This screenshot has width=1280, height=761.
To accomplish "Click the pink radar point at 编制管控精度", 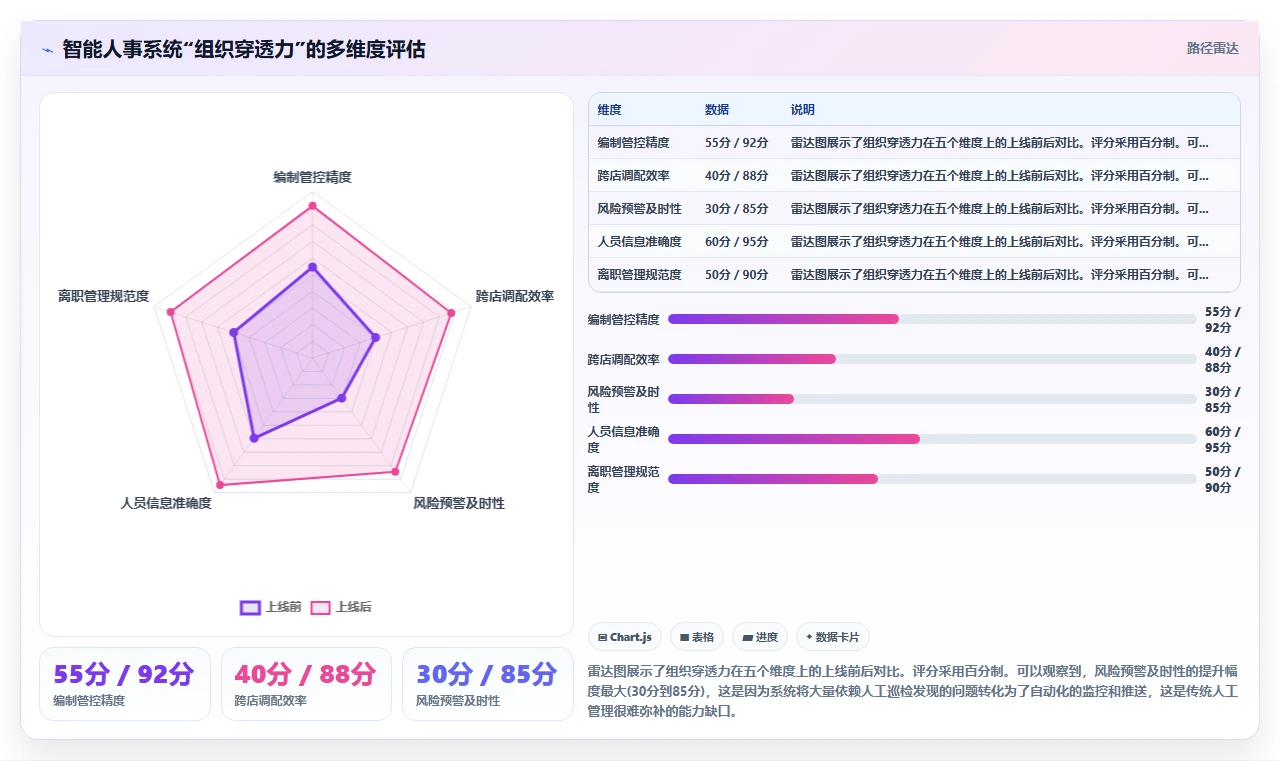I will tap(312, 206).
